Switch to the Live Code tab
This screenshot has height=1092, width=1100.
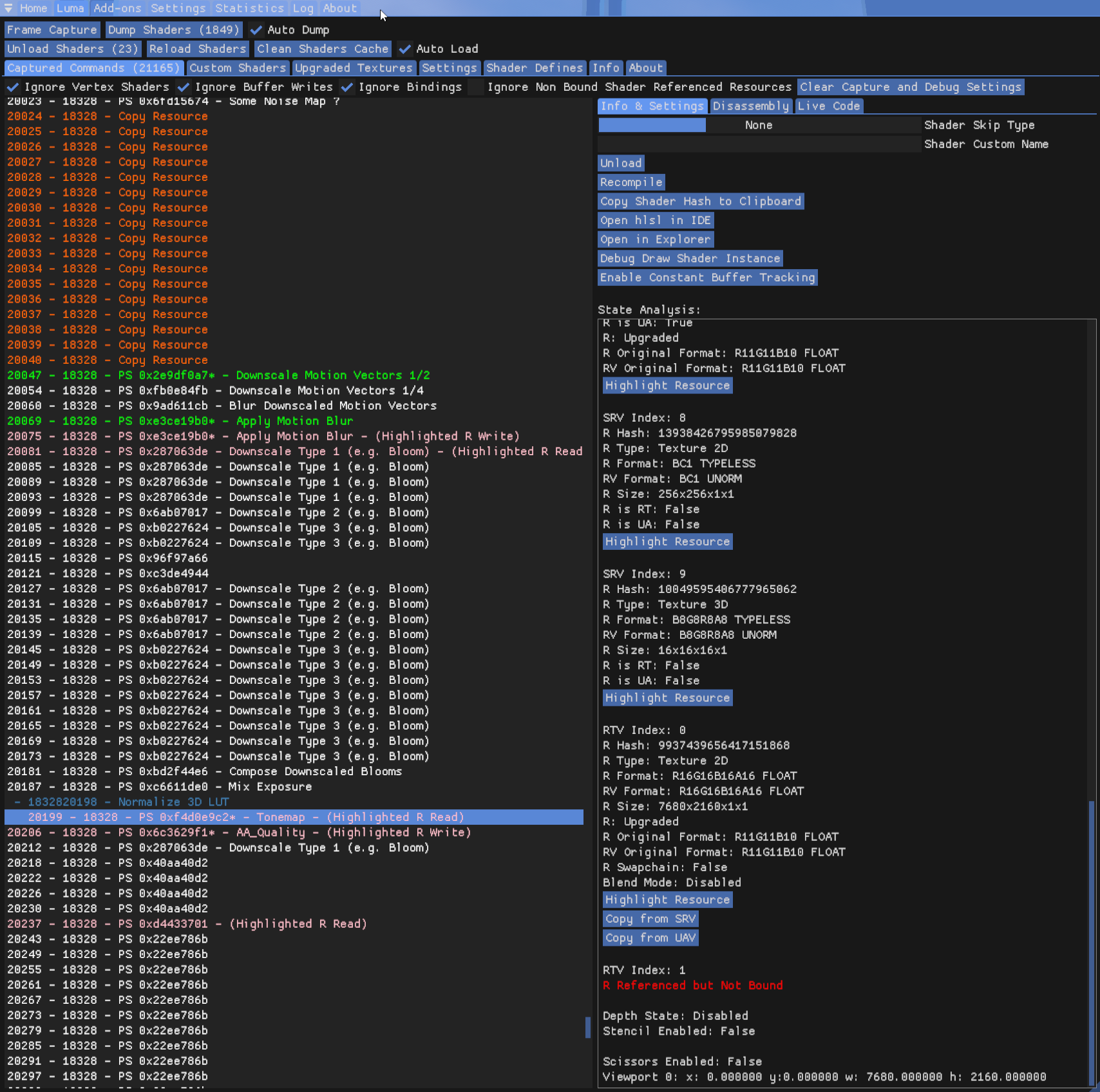(x=828, y=106)
